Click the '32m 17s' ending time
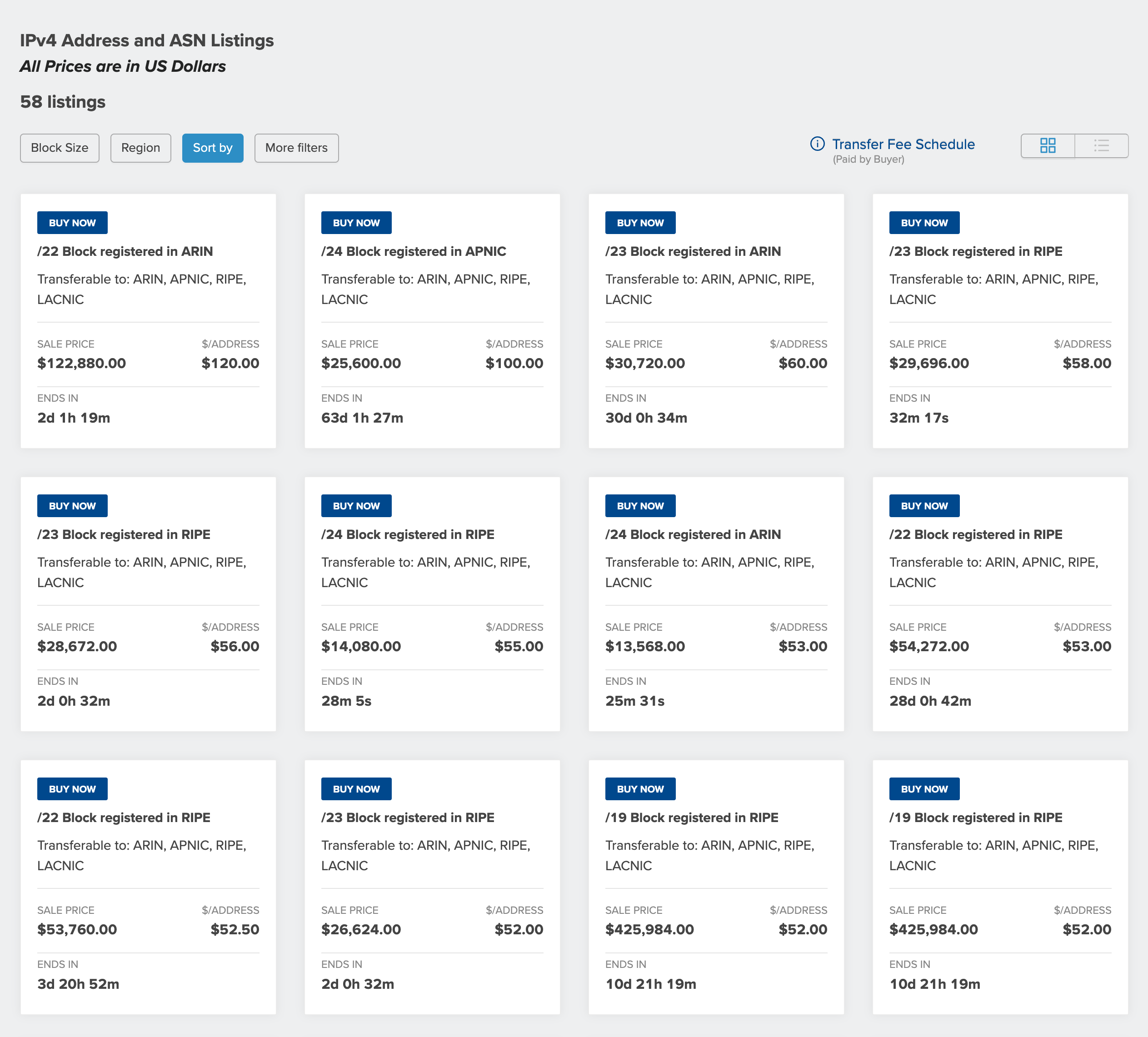Image resolution: width=1148 pixels, height=1037 pixels. tap(919, 418)
